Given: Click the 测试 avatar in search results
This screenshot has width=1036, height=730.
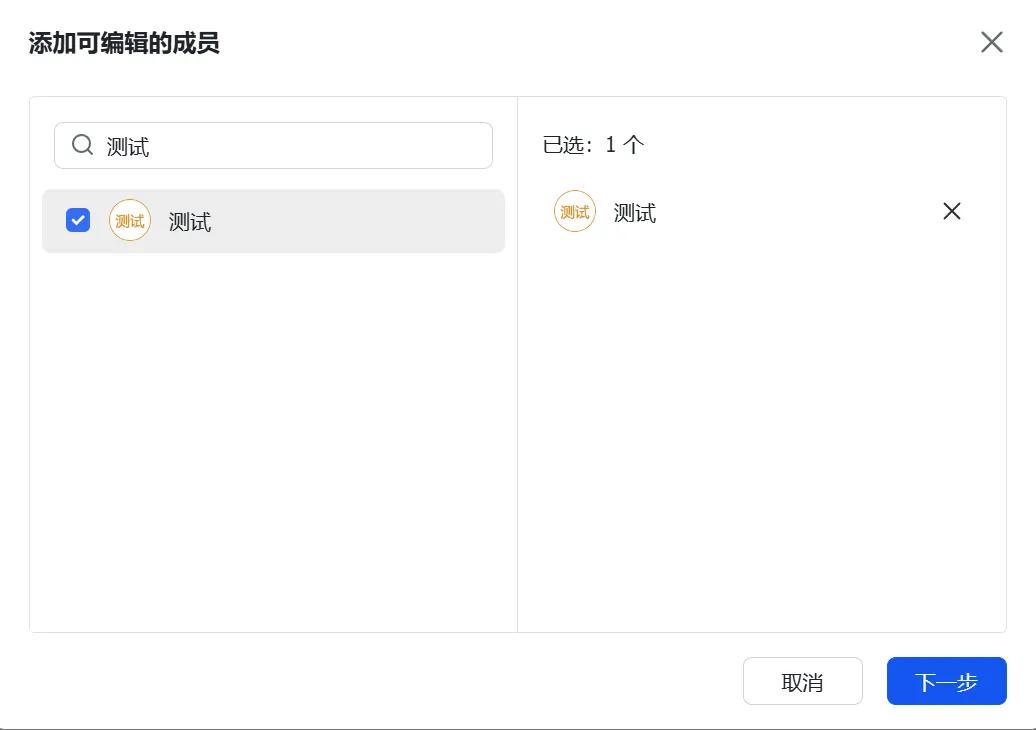Looking at the screenshot, I should [x=130, y=221].
